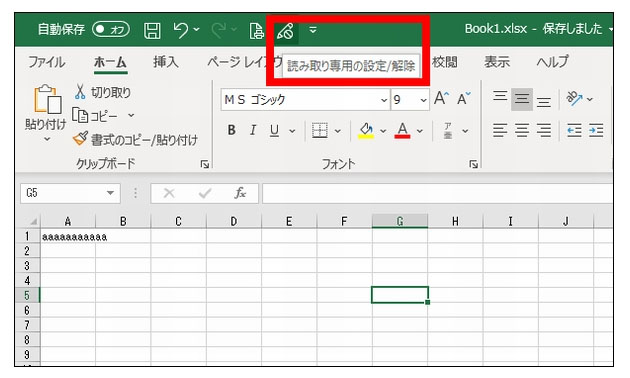Click the 貼り付け paste icon
This screenshot has height=378, width=630.
pos(48,99)
